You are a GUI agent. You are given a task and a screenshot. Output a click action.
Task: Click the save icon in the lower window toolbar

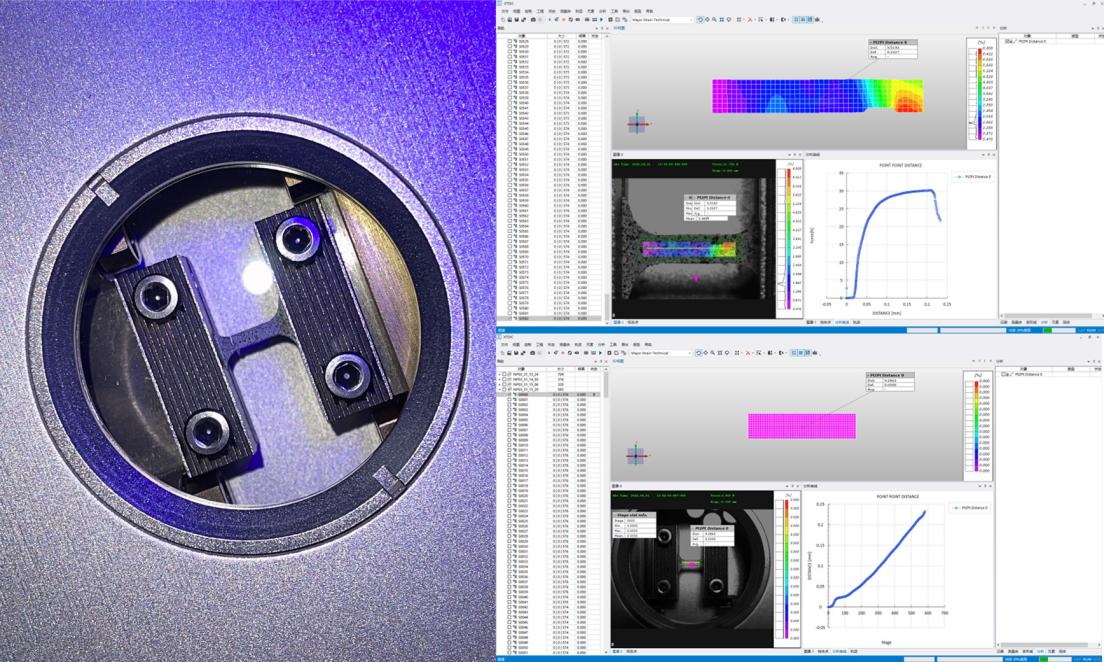coord(509,353)
